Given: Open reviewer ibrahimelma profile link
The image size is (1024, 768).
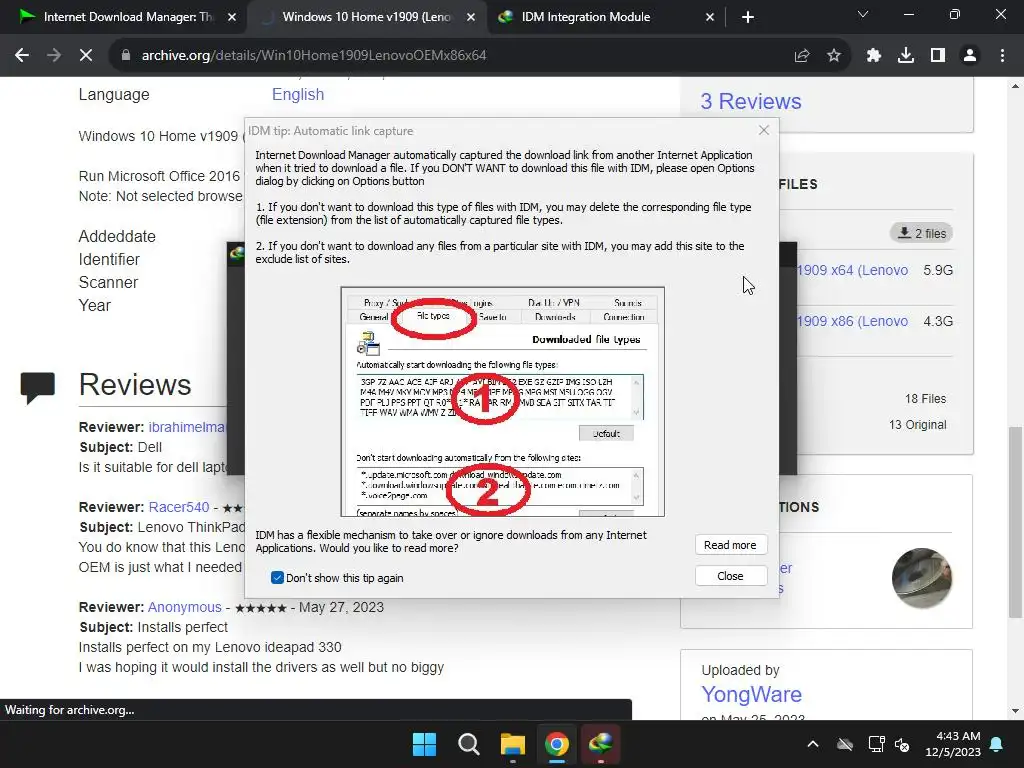Looking at the screenshot, I should [x=187, y=427].
